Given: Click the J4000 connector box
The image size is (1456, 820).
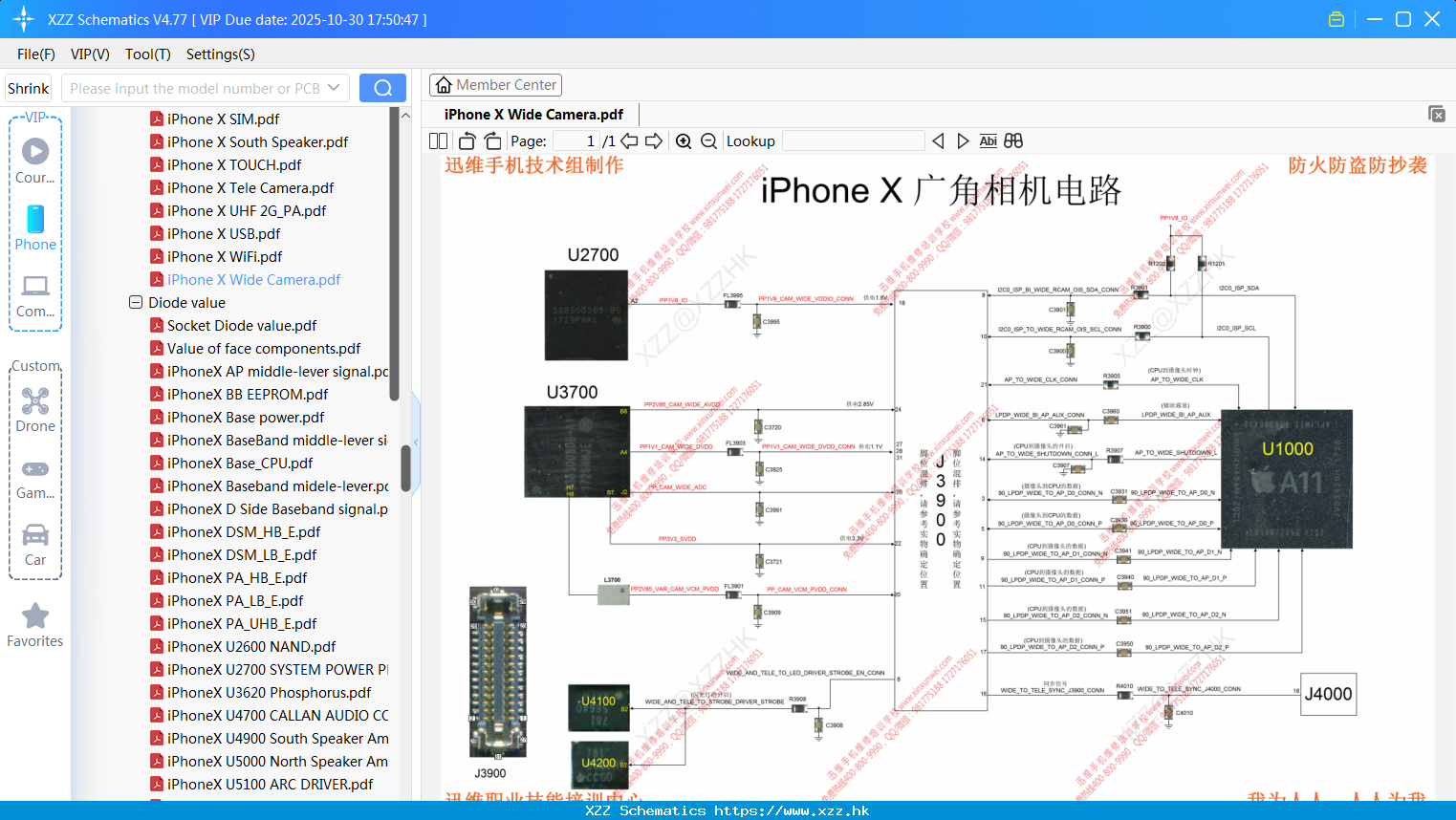Looking at the screenshot, I should (1329, 694).
